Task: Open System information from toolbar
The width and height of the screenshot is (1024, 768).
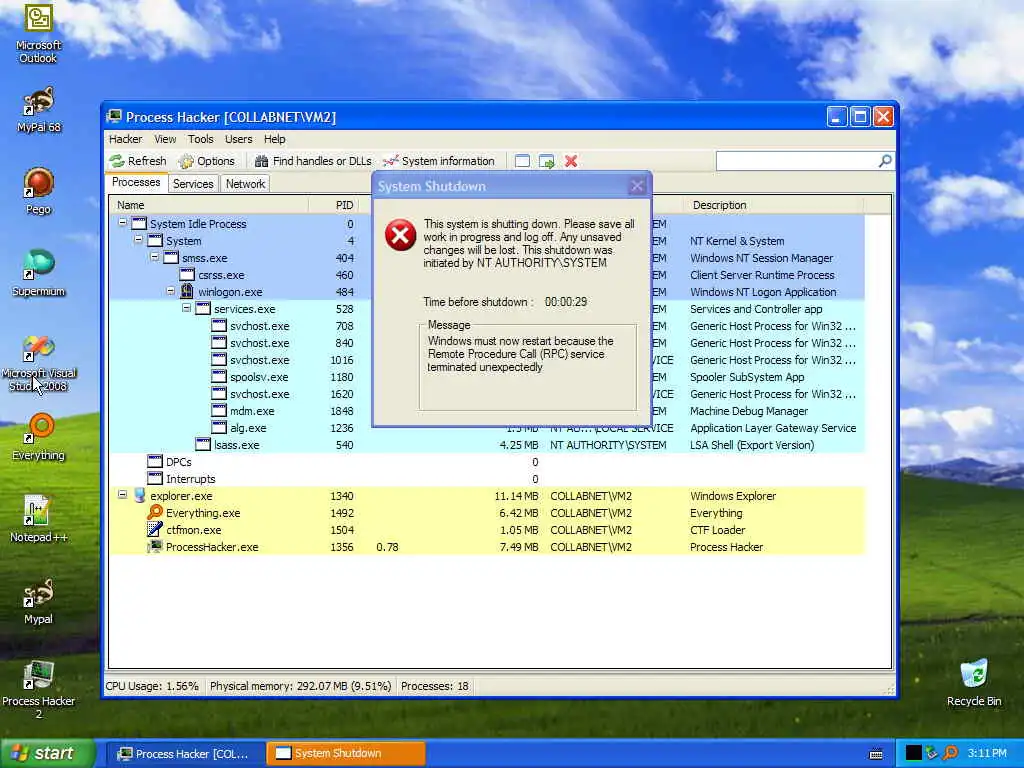Action: point(439,161)
